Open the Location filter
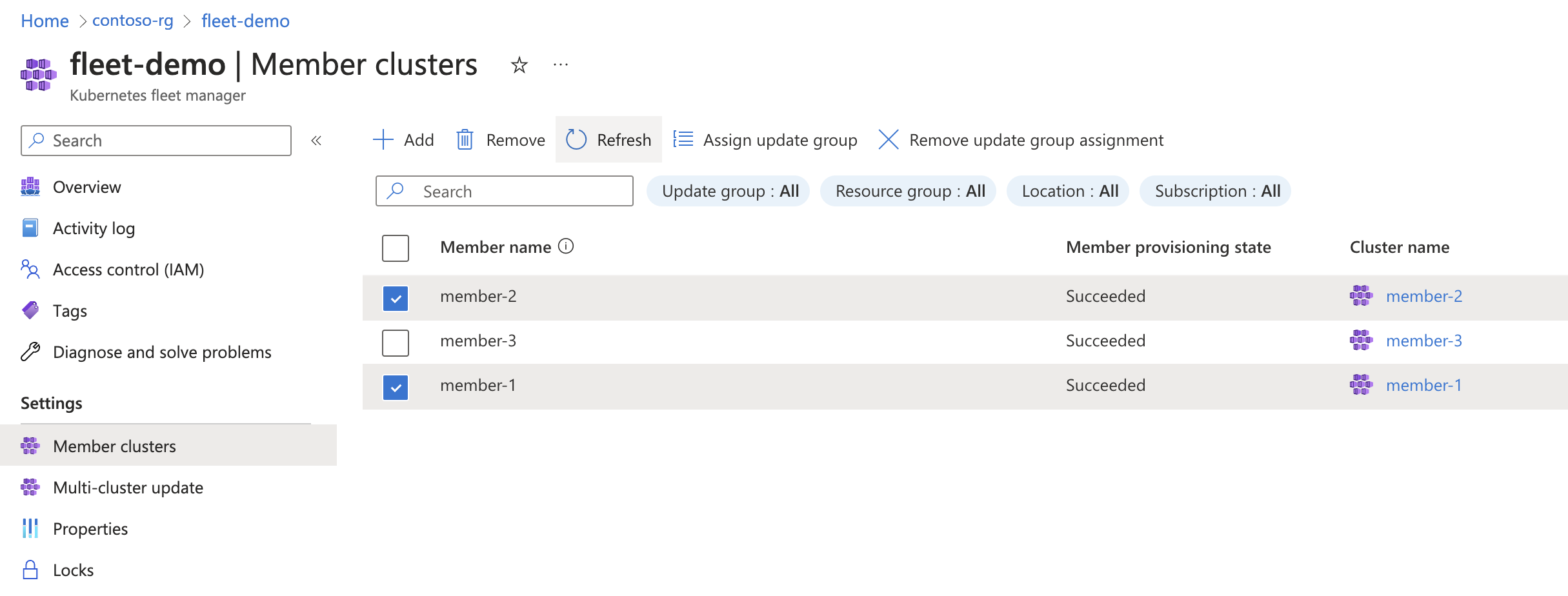This screenshot has height=596, width=1568. 1069,191
